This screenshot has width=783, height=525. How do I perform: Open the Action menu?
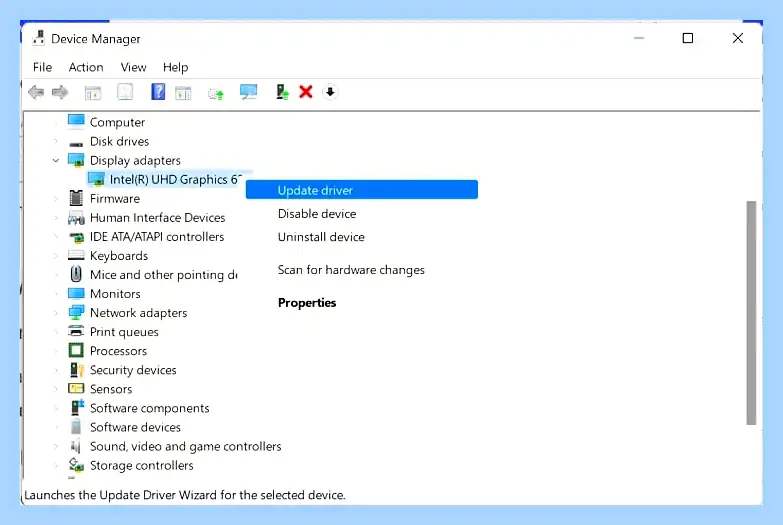click(x=86, y=67)
